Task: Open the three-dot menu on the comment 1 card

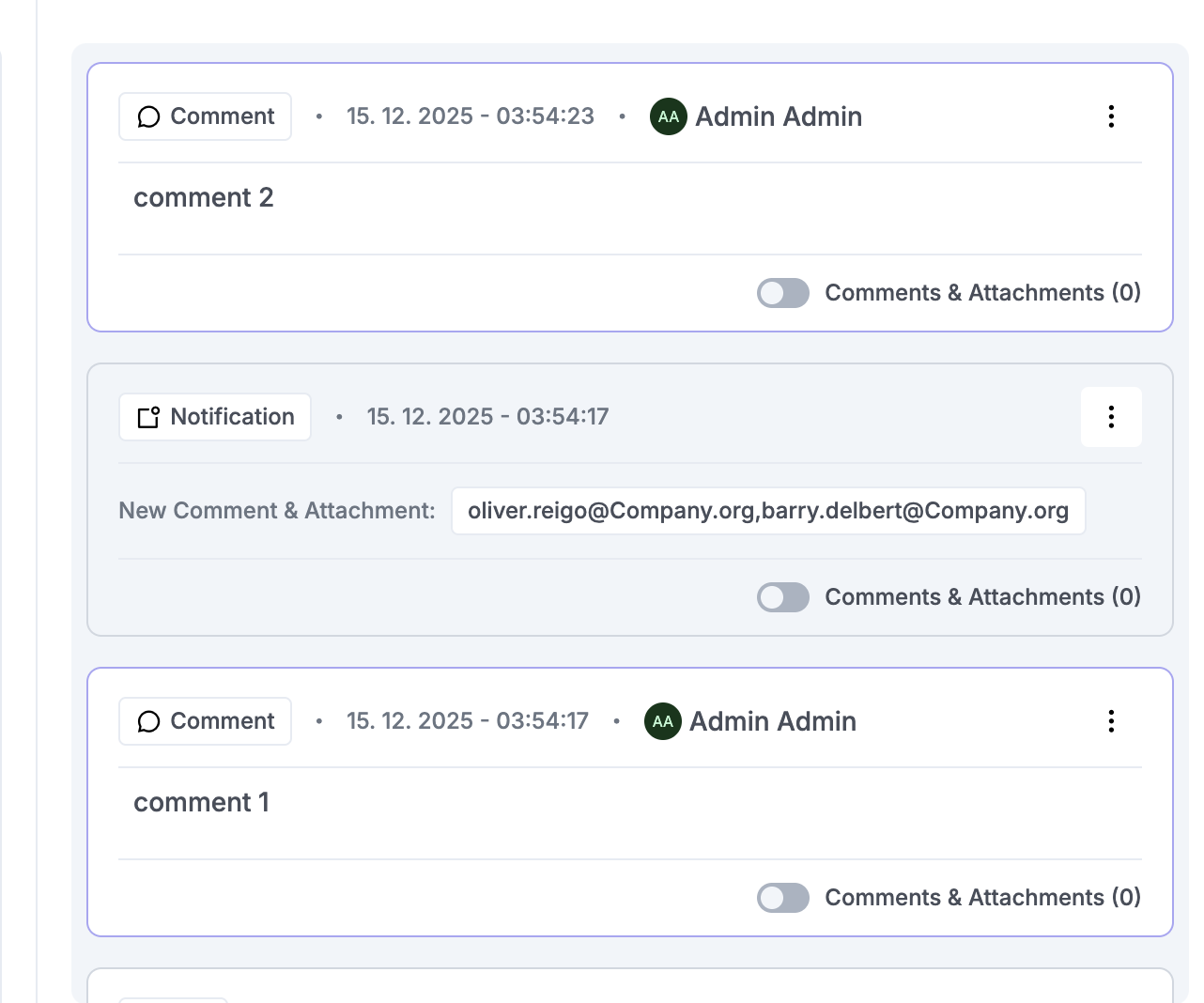Action: click(1111, 721)
